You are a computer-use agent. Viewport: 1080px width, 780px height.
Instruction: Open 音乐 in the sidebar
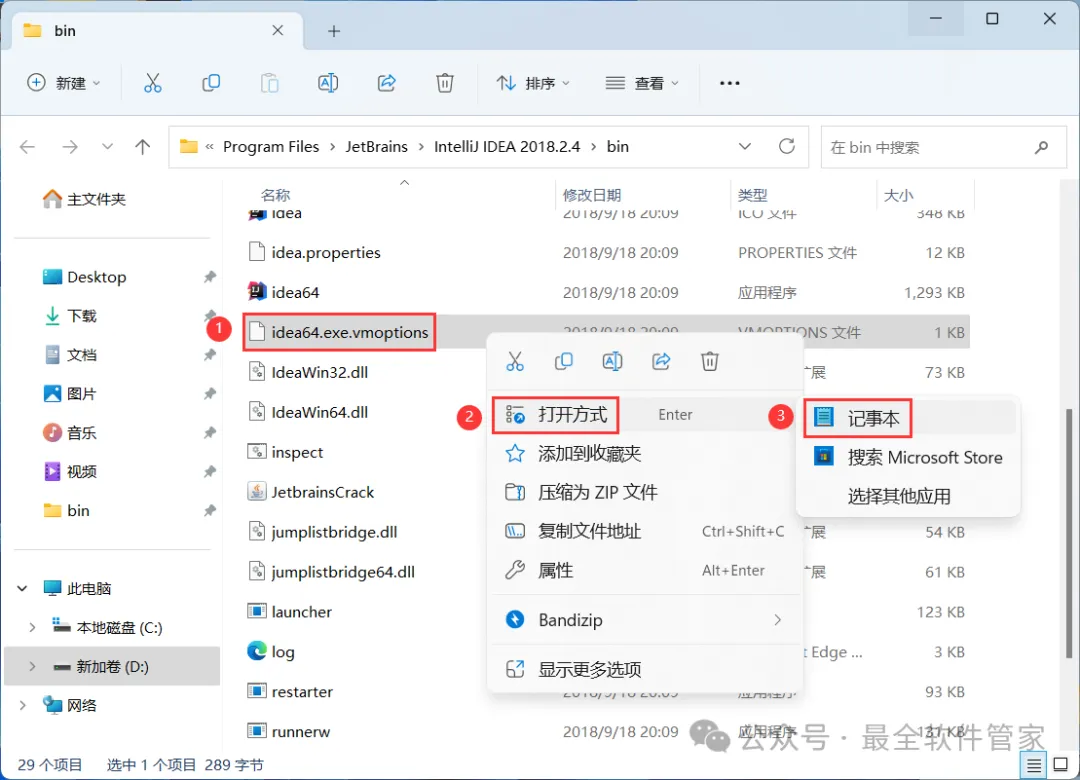pyautogui.click(x=70, y=433)
